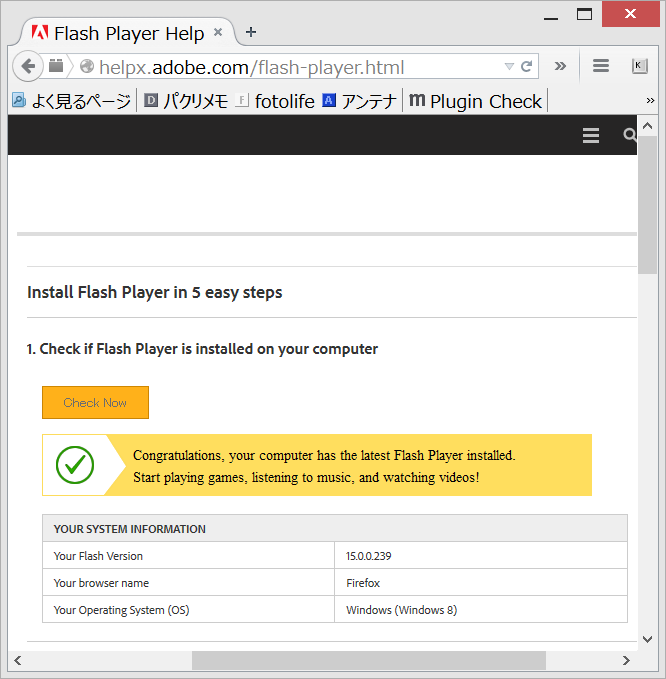Image resolution: width=666 pixels, height=679 pixels.
Task: Click the vertical scrollbar thumb
Action: [647, 205]
